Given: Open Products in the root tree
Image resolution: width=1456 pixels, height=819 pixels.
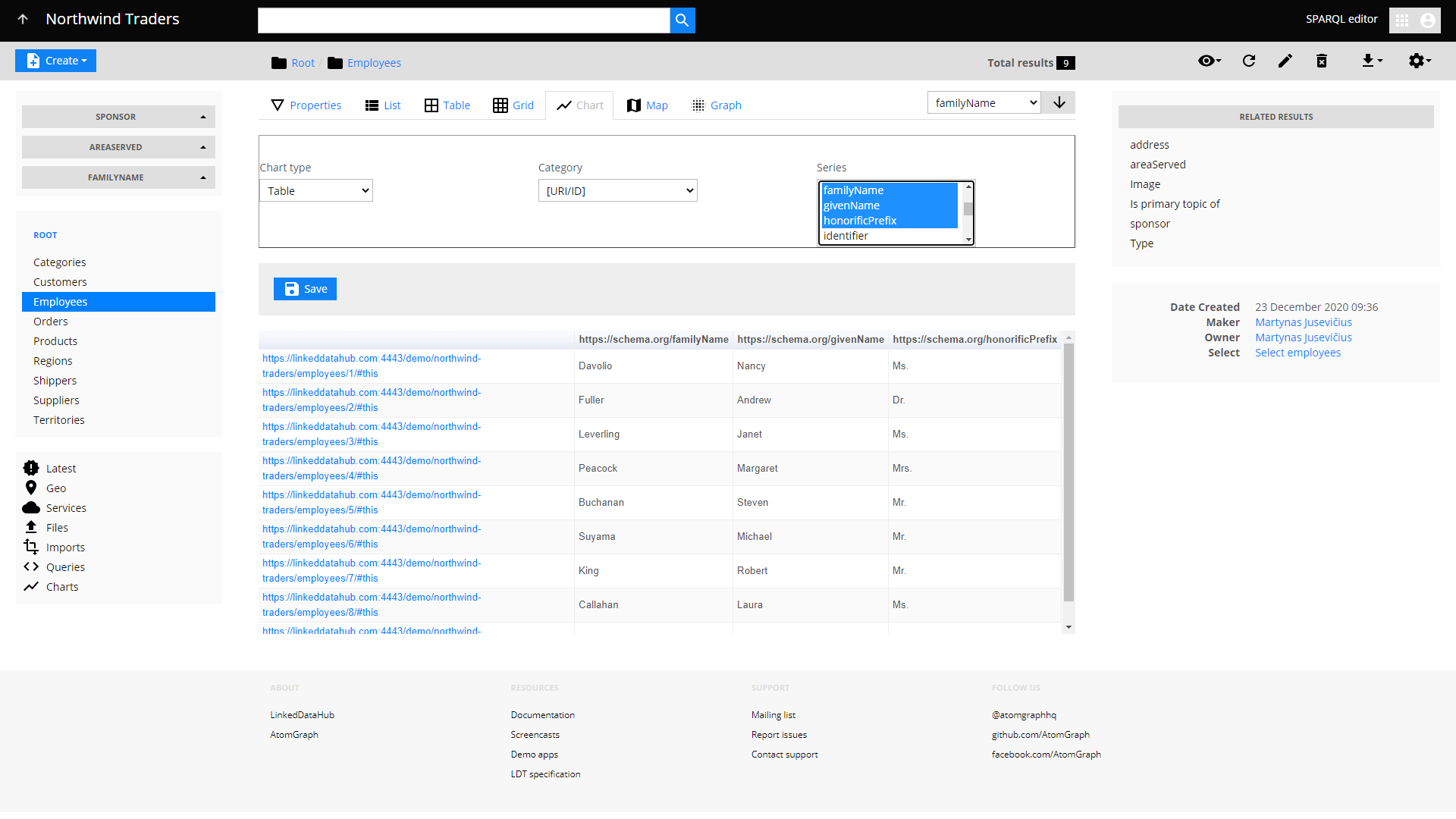Looking at the screenshot, I should (55, 341).
